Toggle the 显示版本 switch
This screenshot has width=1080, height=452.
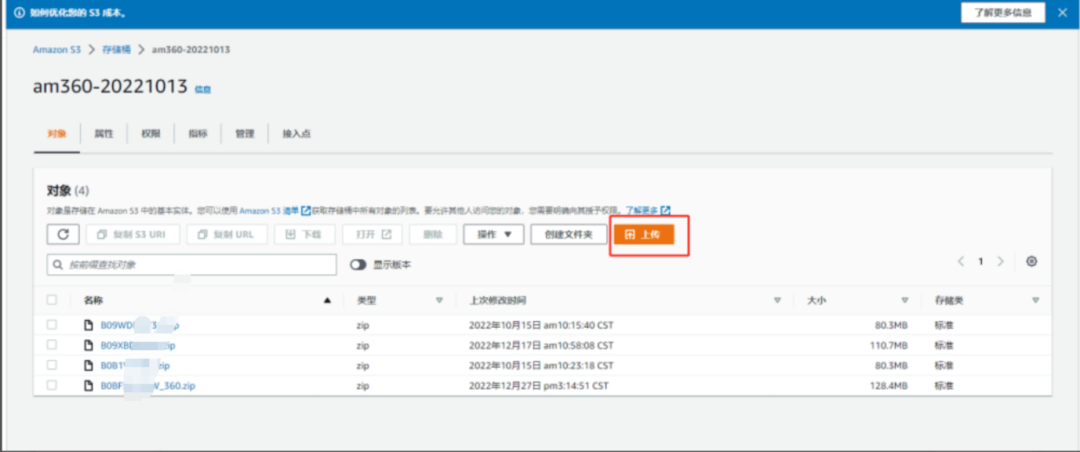(x=357, y=265)
